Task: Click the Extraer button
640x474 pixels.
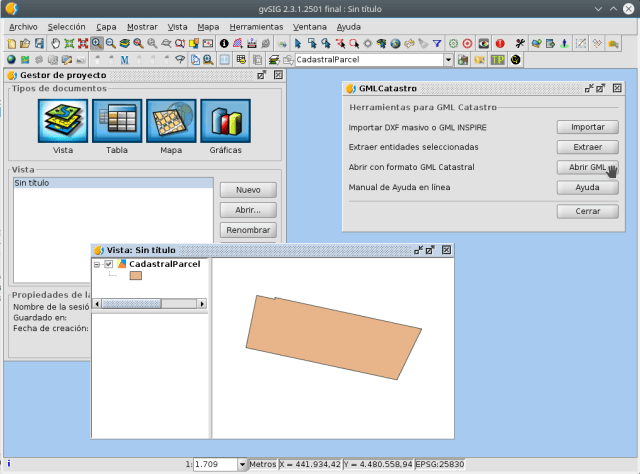Action: point(587,147)
